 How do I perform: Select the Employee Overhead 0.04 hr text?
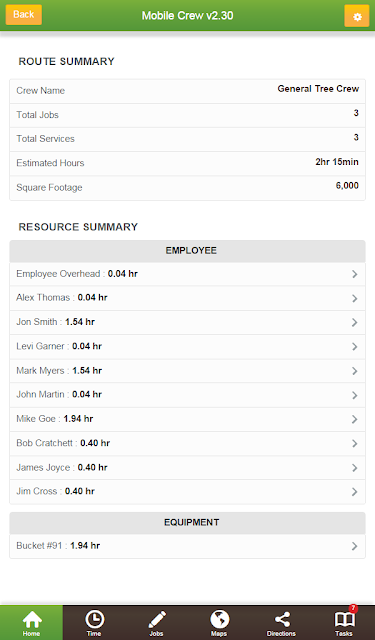coord(77,273)
